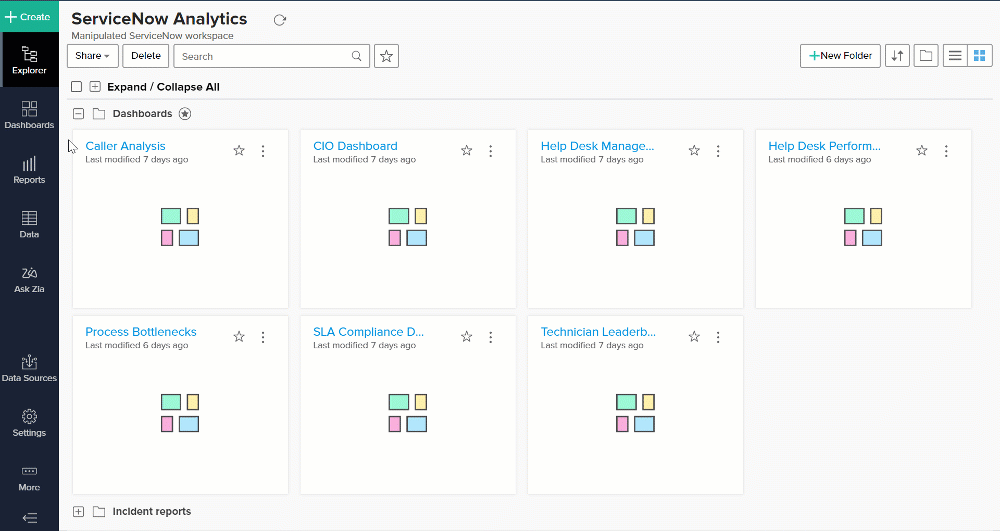Open Ask Zia assistant
Image resolution: width=1000 pixels, height=531 pixels.
pos(29,279)
